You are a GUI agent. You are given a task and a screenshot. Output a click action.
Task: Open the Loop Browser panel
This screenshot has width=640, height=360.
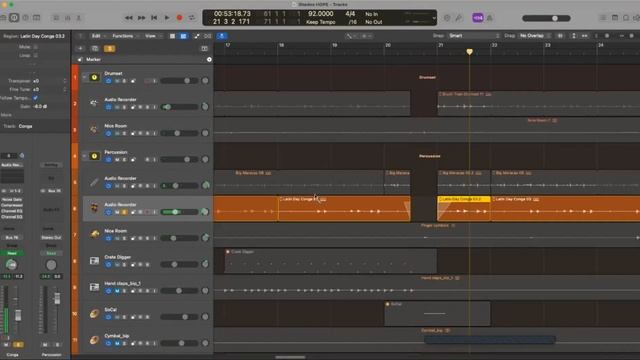(626, 18)
